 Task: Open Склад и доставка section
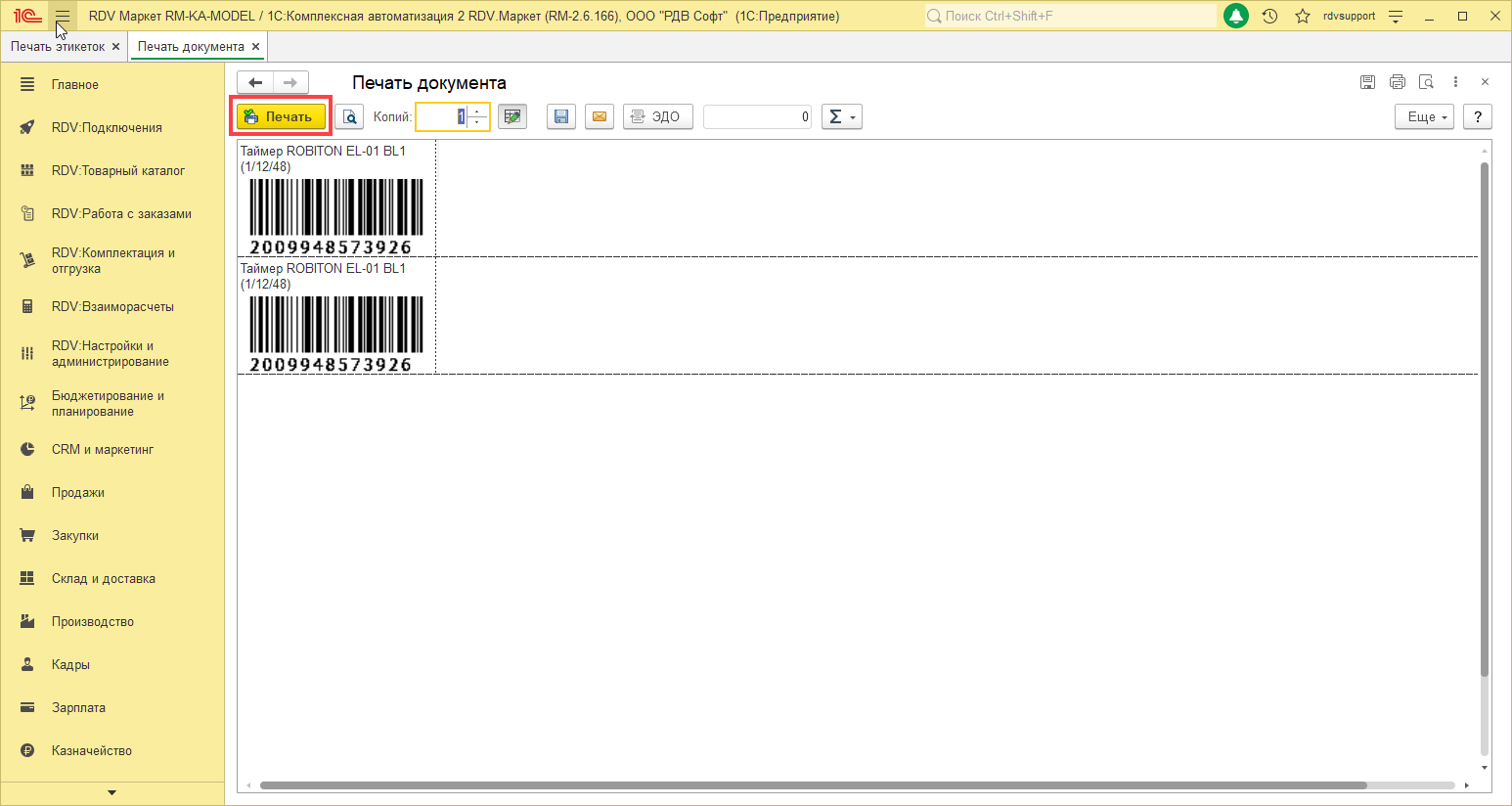point(112,579)
